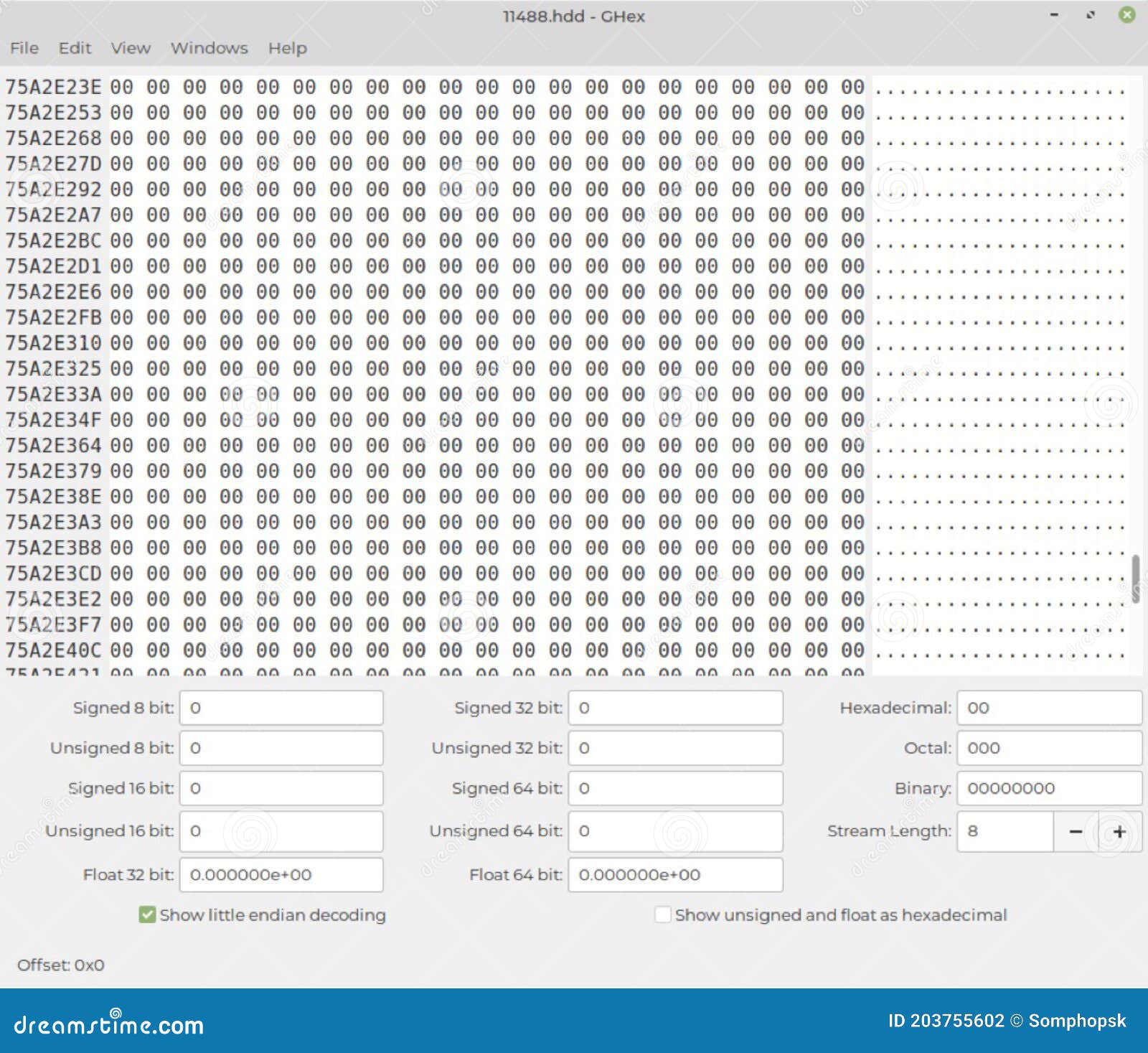Open the File menu
1148x1053 pixels.
(24, 47)
